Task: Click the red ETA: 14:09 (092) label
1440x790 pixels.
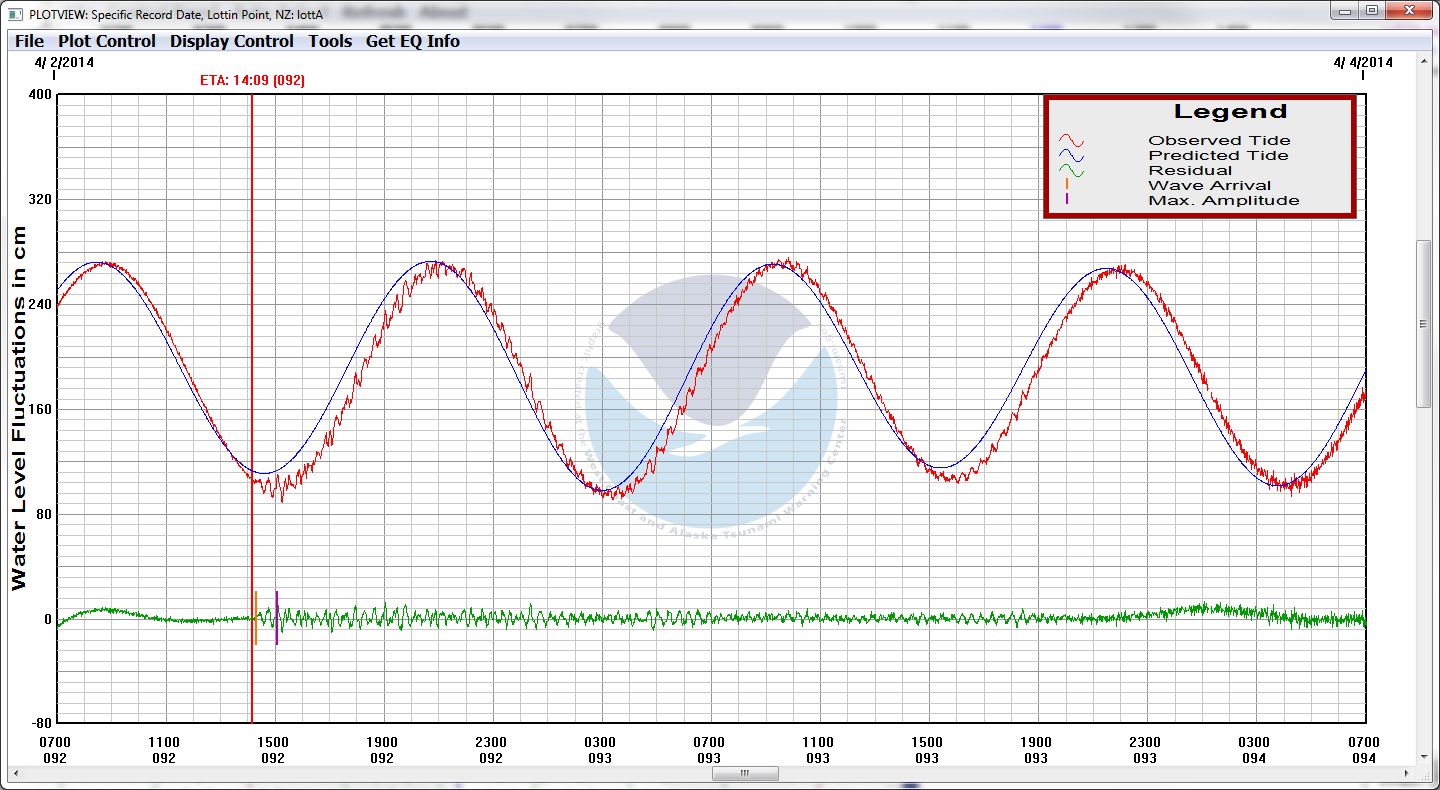Action: 253,80
